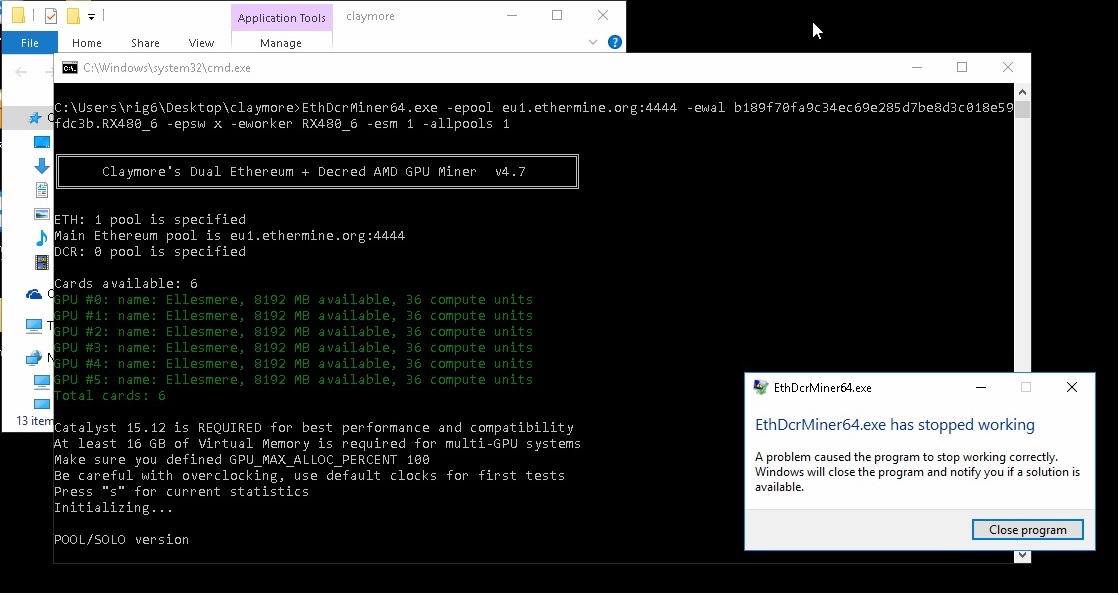Select OneDrive cloud icon in sidebar
The height and width of the screenshot is (595, 1119).
pos(34,294)
